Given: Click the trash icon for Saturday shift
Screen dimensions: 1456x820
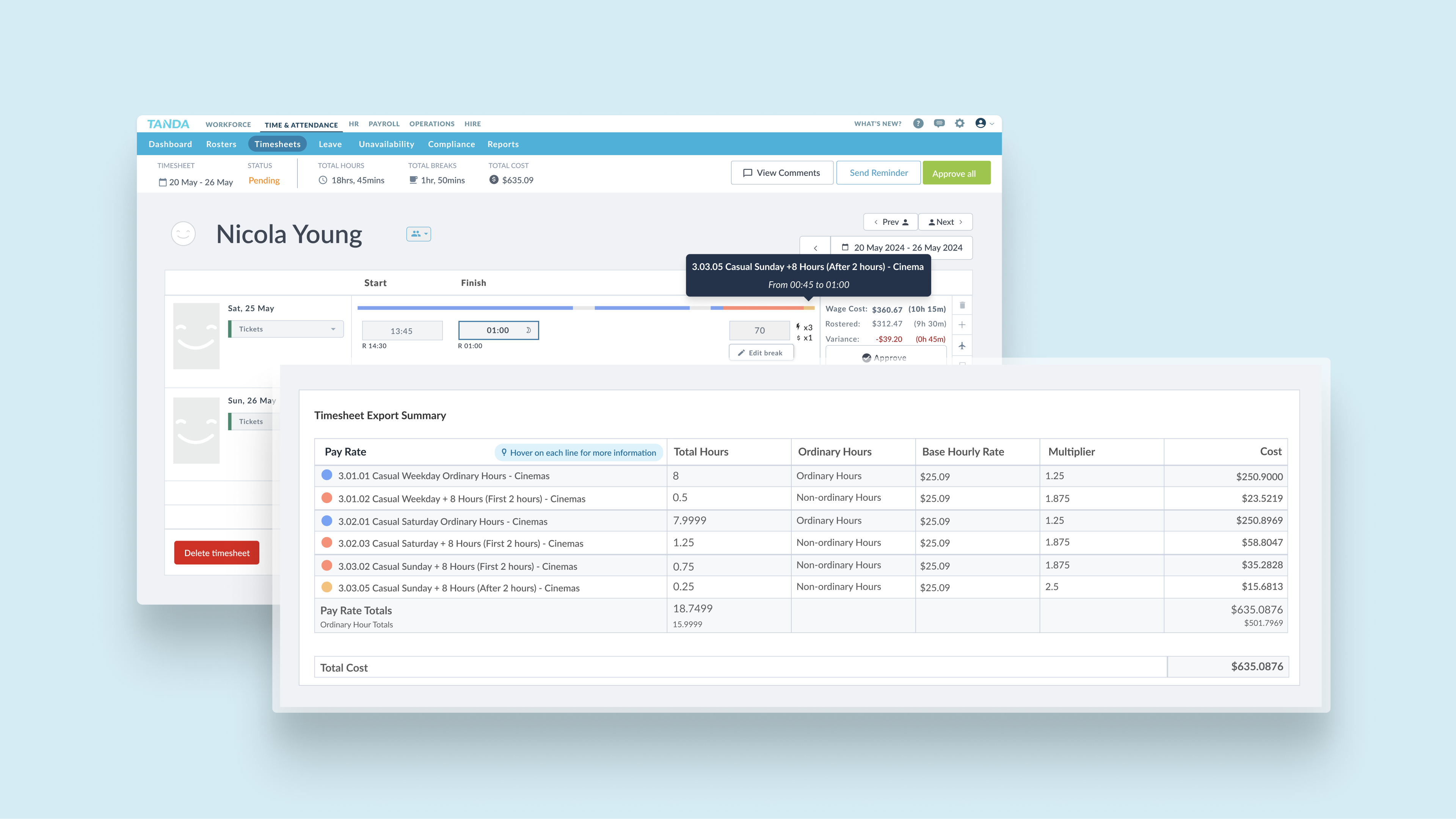Looking at the screenshot, I should (962, 305).
